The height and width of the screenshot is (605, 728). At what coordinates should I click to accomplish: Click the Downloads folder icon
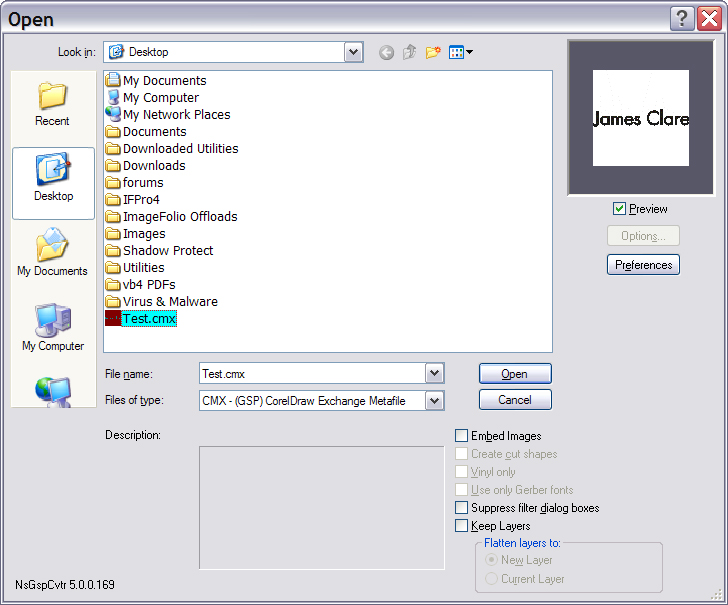(x=113, y=165)
